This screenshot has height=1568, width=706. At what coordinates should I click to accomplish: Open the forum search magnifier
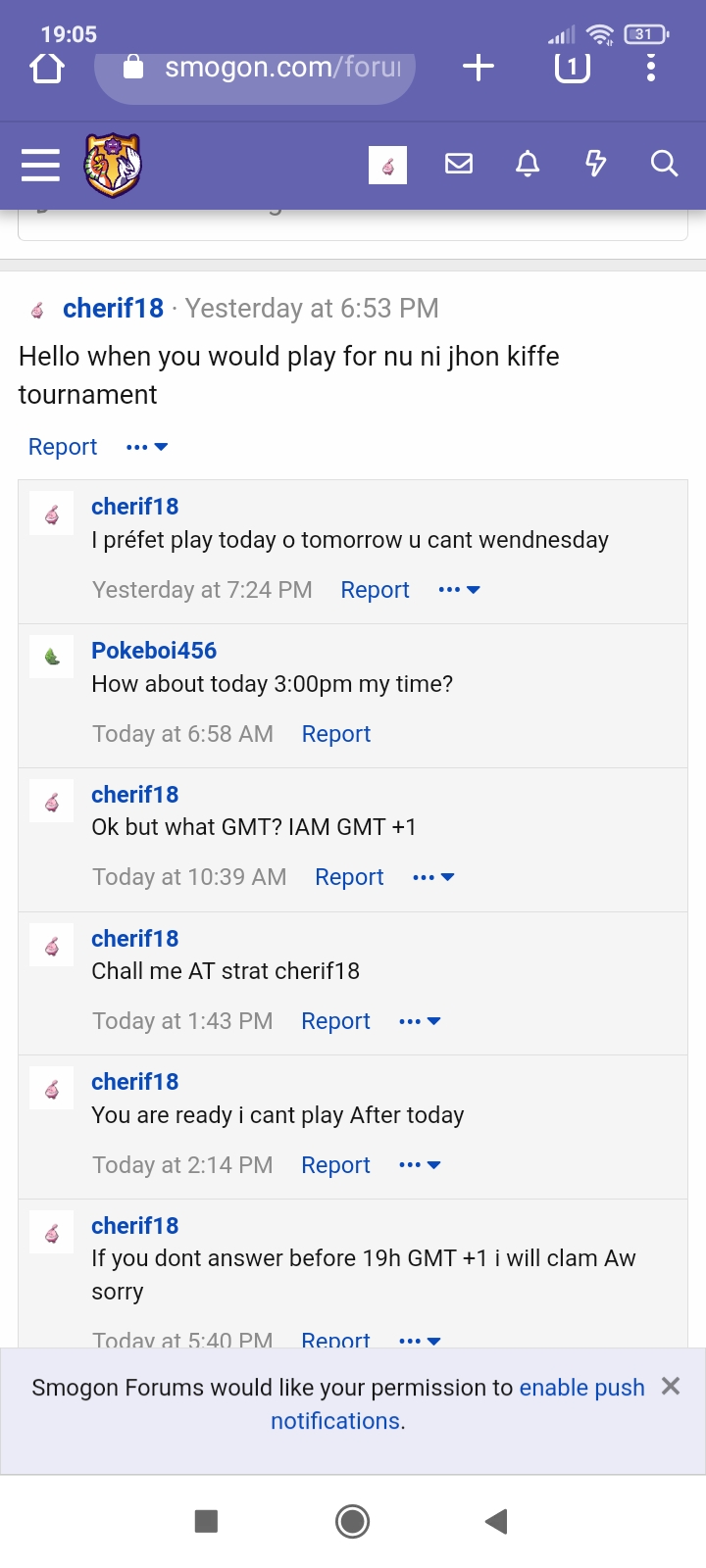664,164
